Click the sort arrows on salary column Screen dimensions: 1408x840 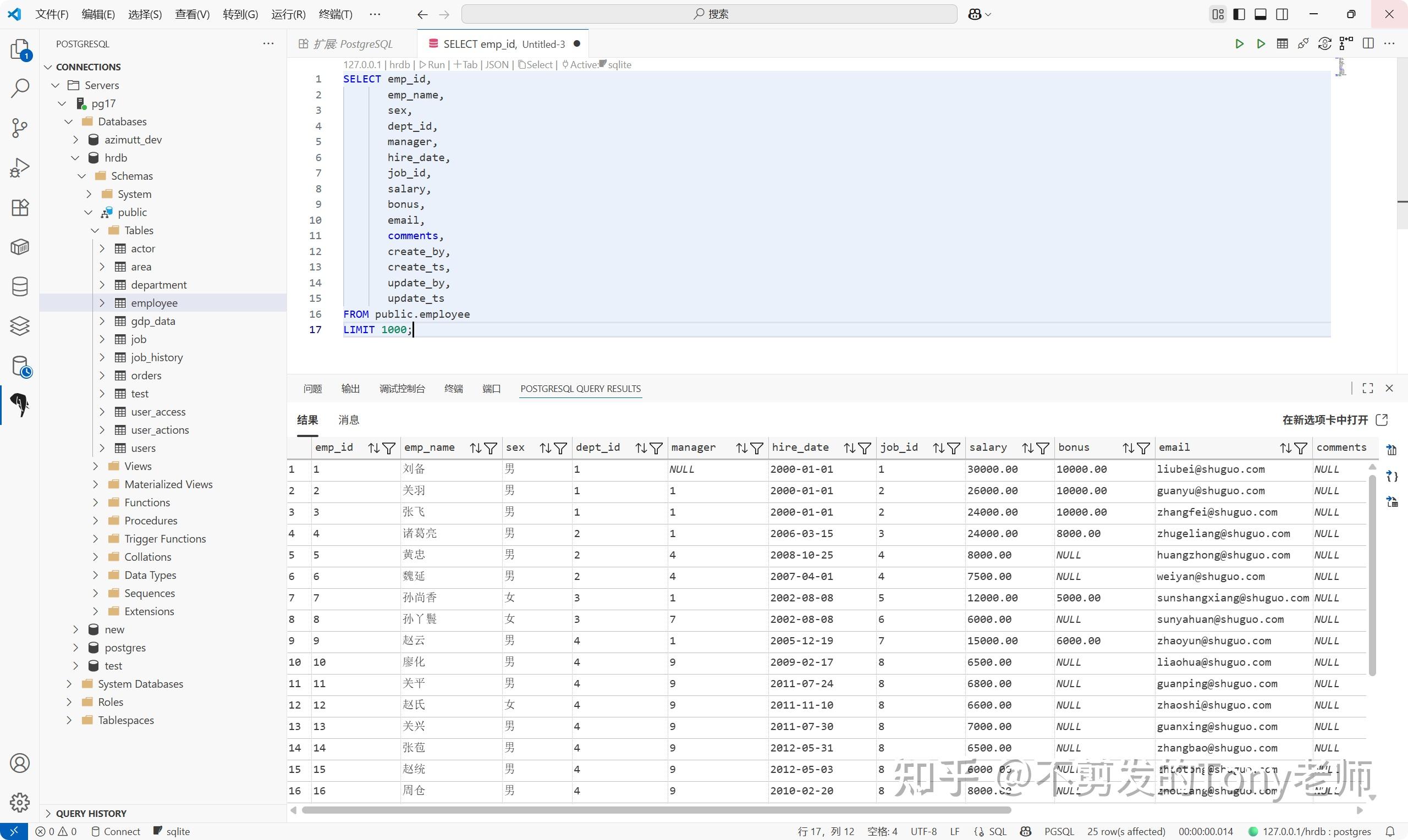1027,448
